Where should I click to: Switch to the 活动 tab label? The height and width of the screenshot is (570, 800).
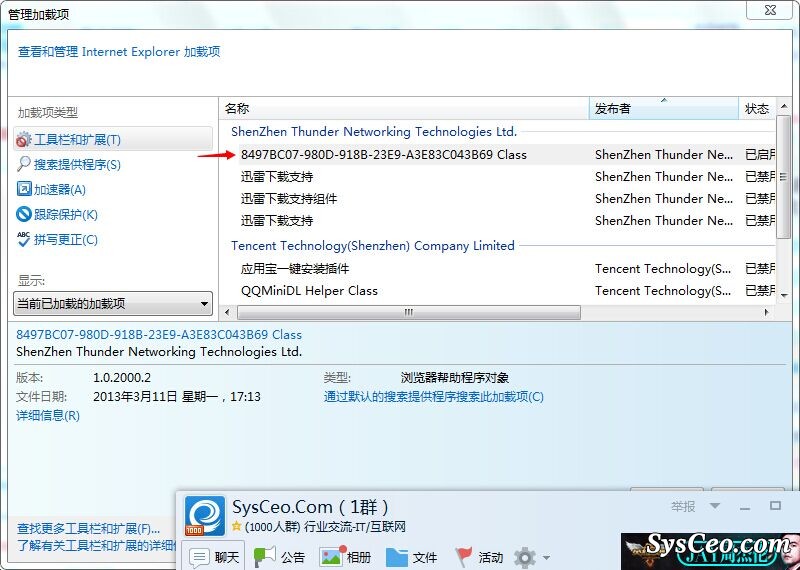[491, 557]
